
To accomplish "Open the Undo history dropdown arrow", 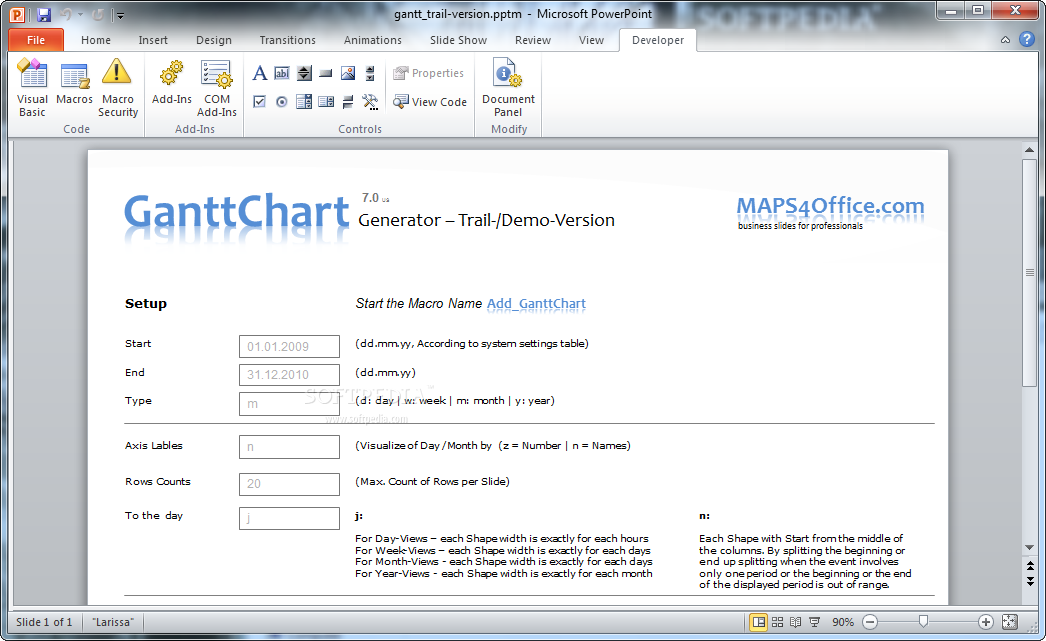I will click(x=80, y=14).
